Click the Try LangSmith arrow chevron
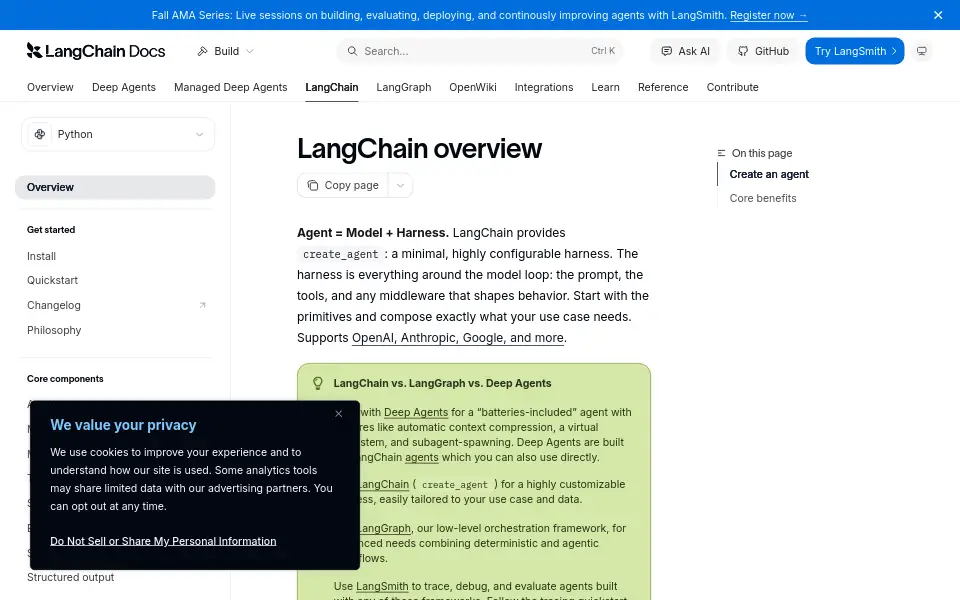960x600 pixels. (x=894, y=51)
